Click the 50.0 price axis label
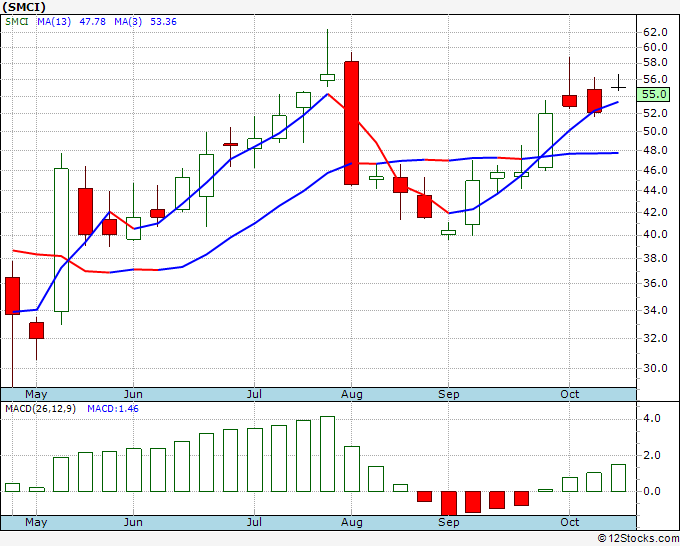680x546 pixels. pyautogui.click(x=655, y=131)
